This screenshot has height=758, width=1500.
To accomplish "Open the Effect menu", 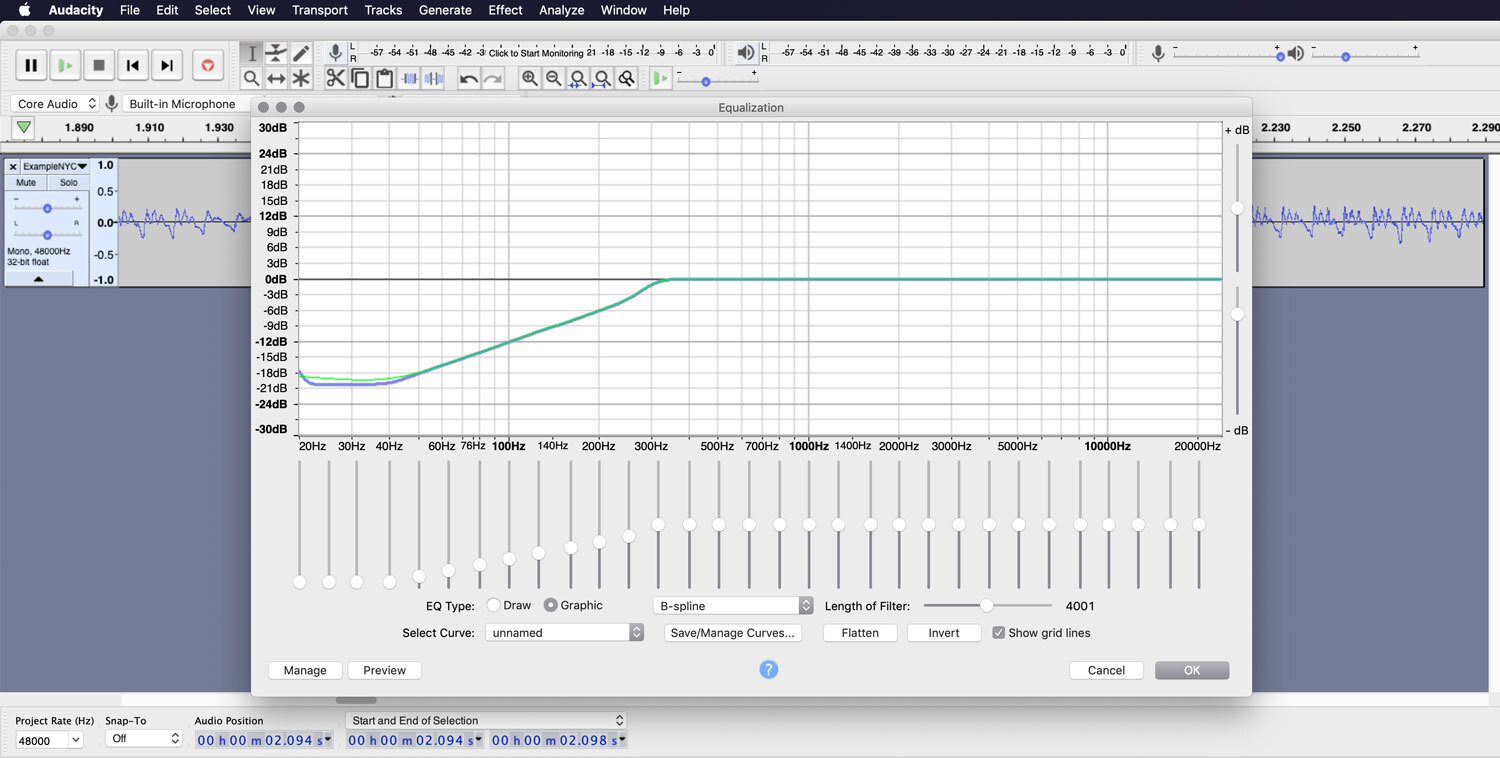I will 505,10.
